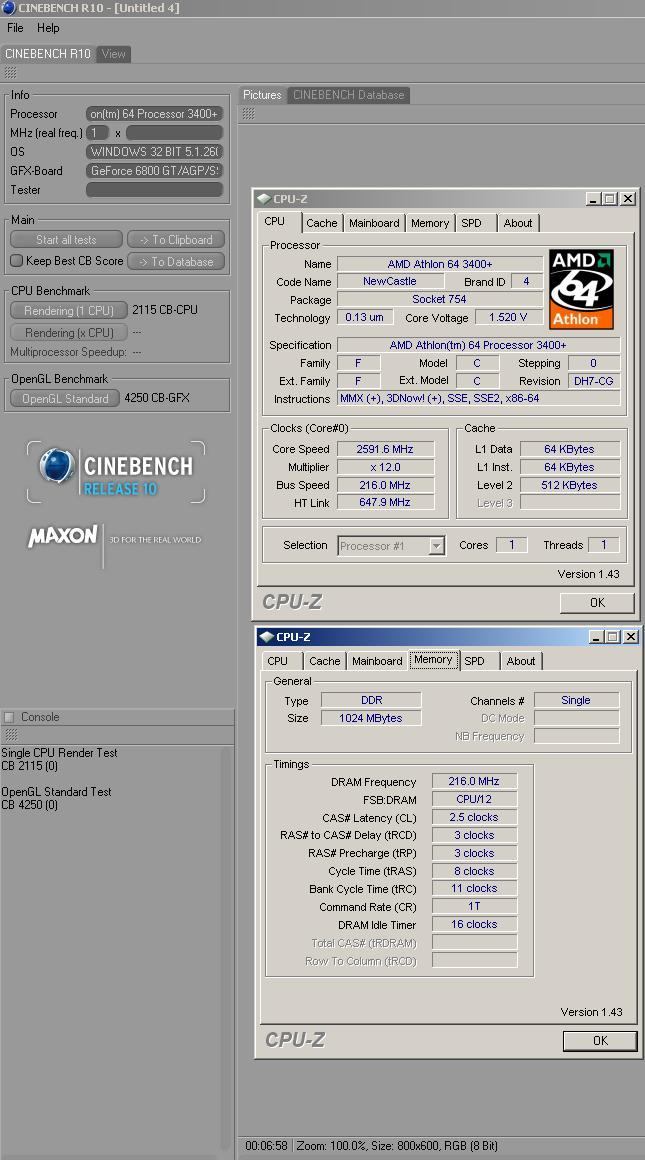Click the Command Rate 1T value

474,907
